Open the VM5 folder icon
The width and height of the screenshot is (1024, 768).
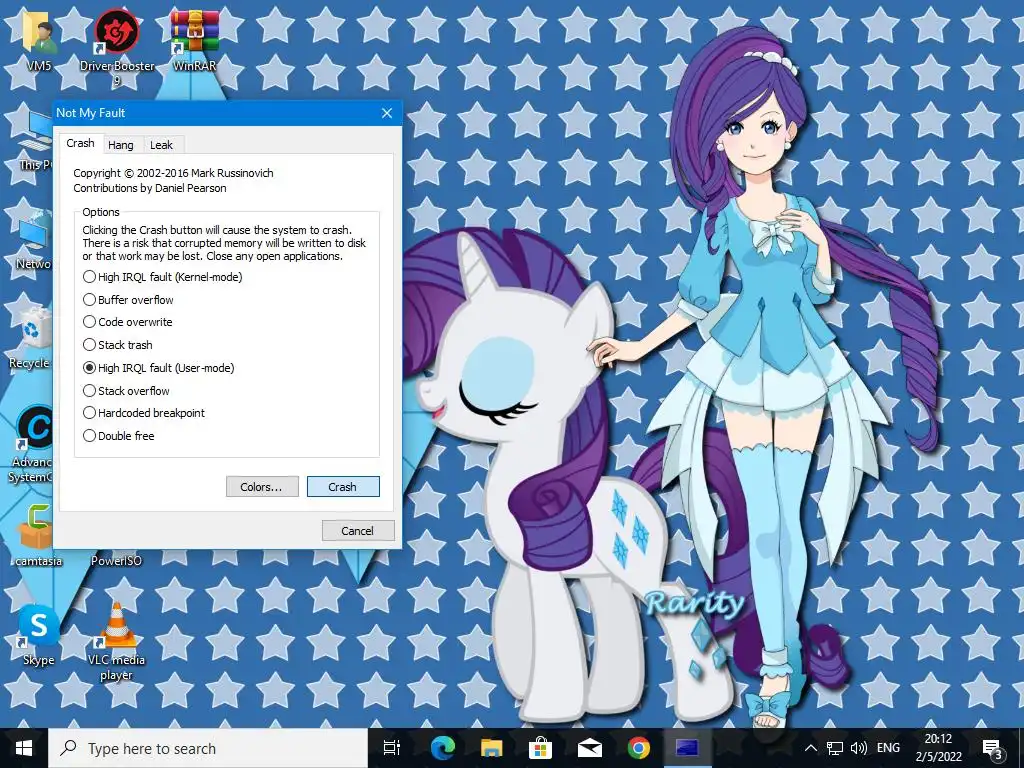(x=39, y=39)
